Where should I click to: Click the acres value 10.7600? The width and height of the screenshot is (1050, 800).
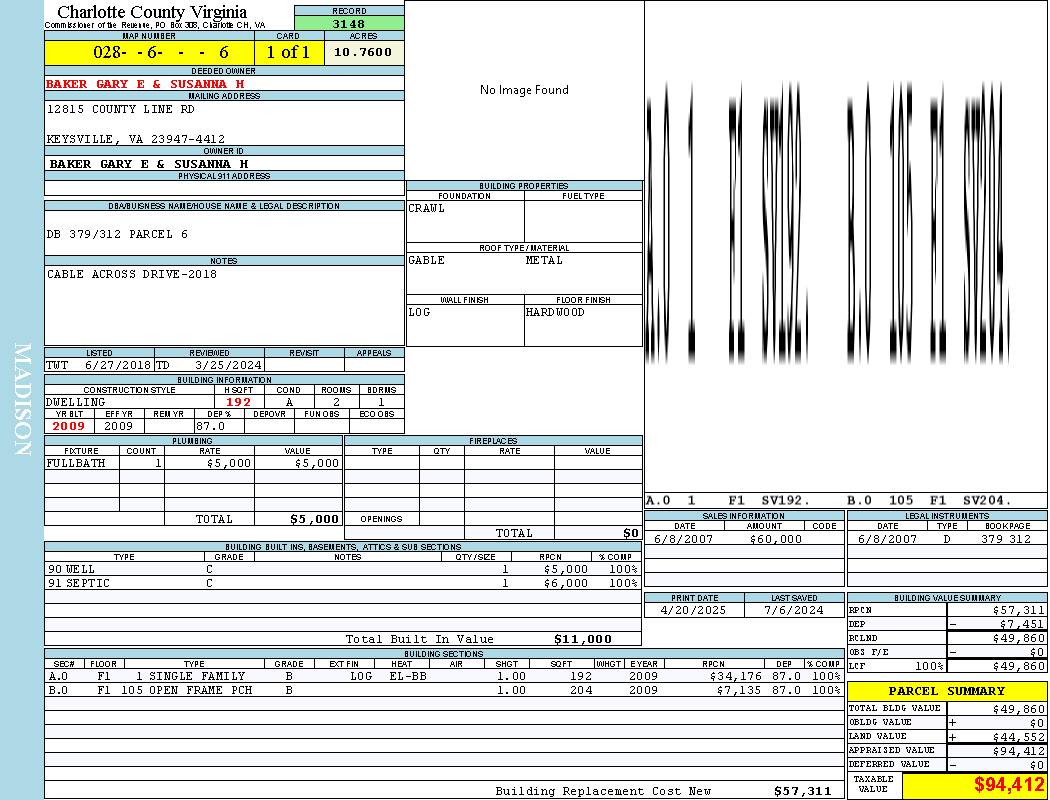point(363,53)
